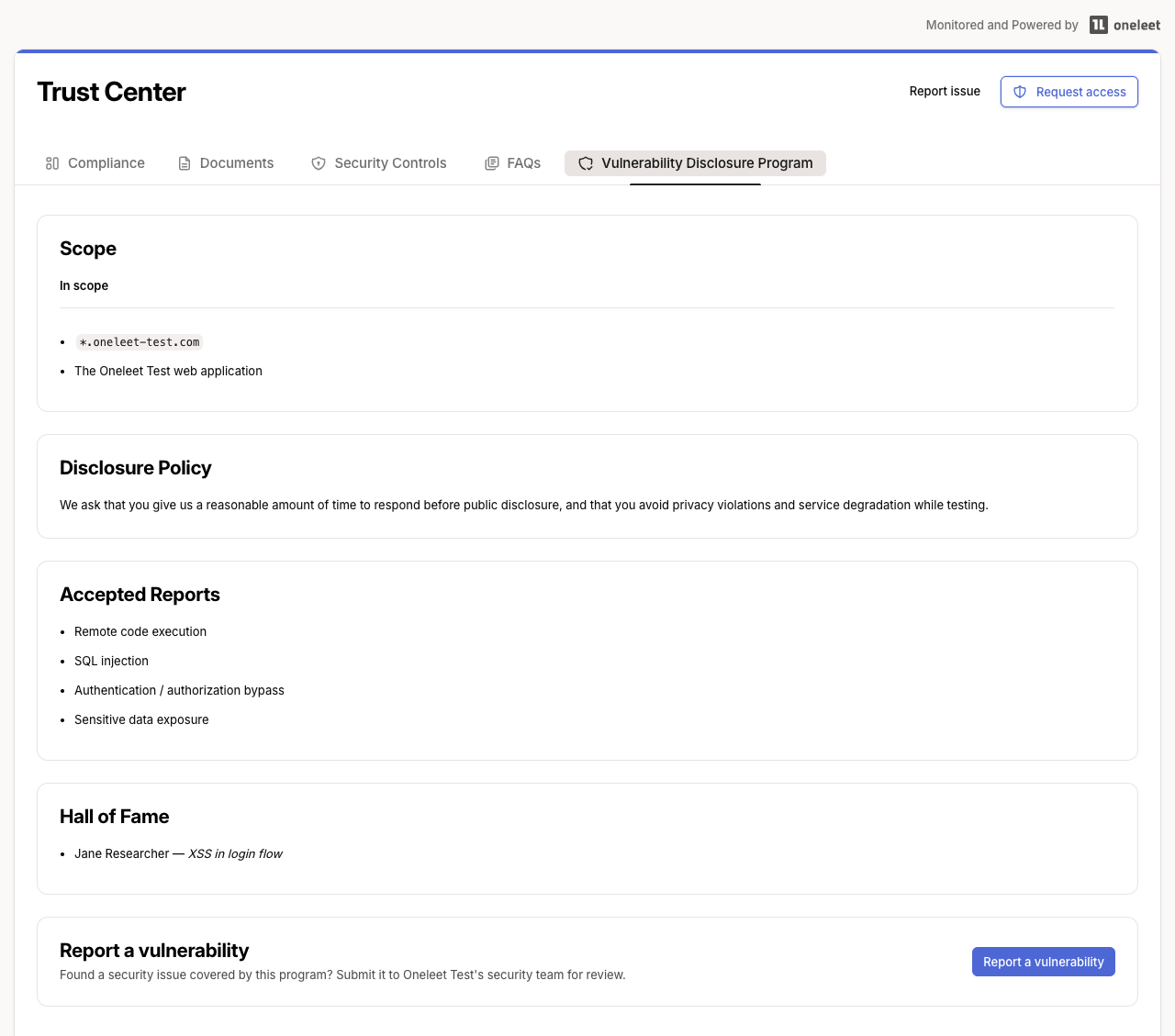Click the oneleet brand name text
This screenshot has width=1175, height=1036.
pos(1136,26)
